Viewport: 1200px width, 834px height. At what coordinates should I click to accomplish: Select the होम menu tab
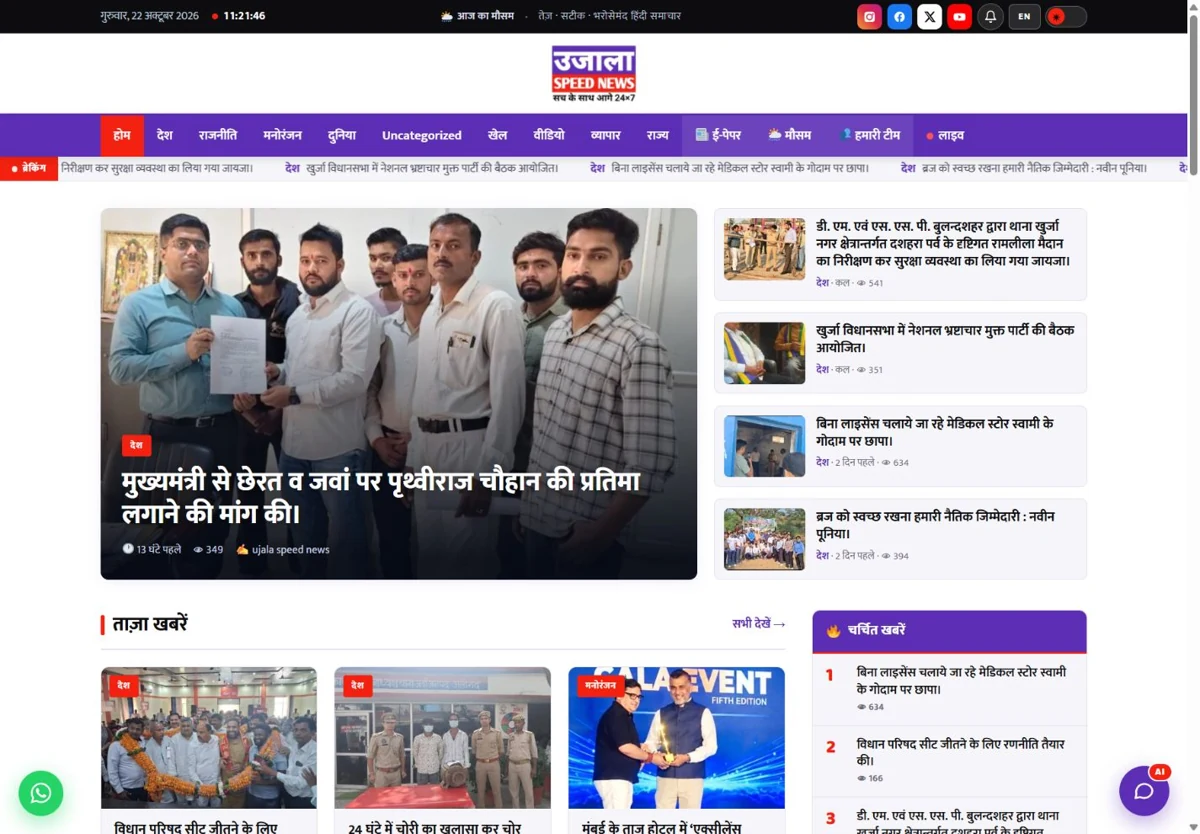122,135
